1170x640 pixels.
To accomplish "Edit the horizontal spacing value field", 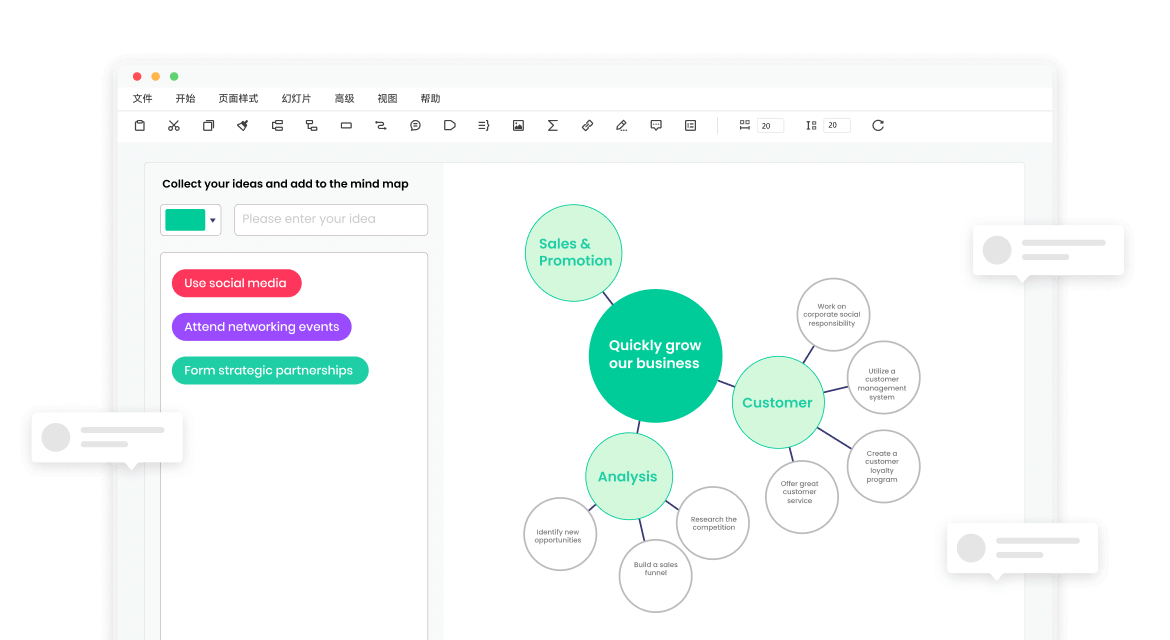I will (x=770, y=125).
